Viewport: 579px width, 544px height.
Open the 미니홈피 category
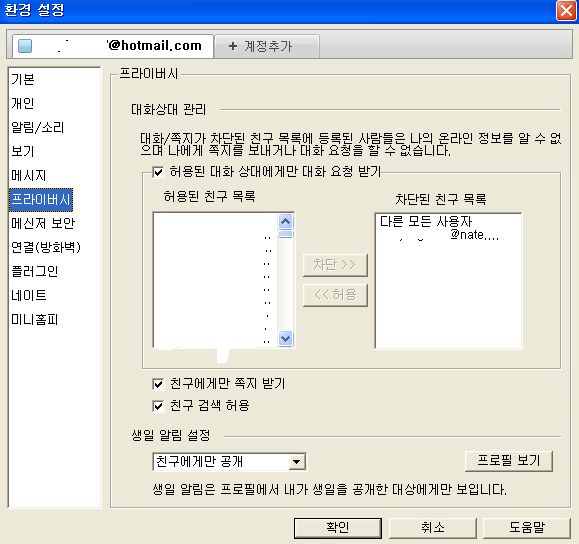pos(34,319)
